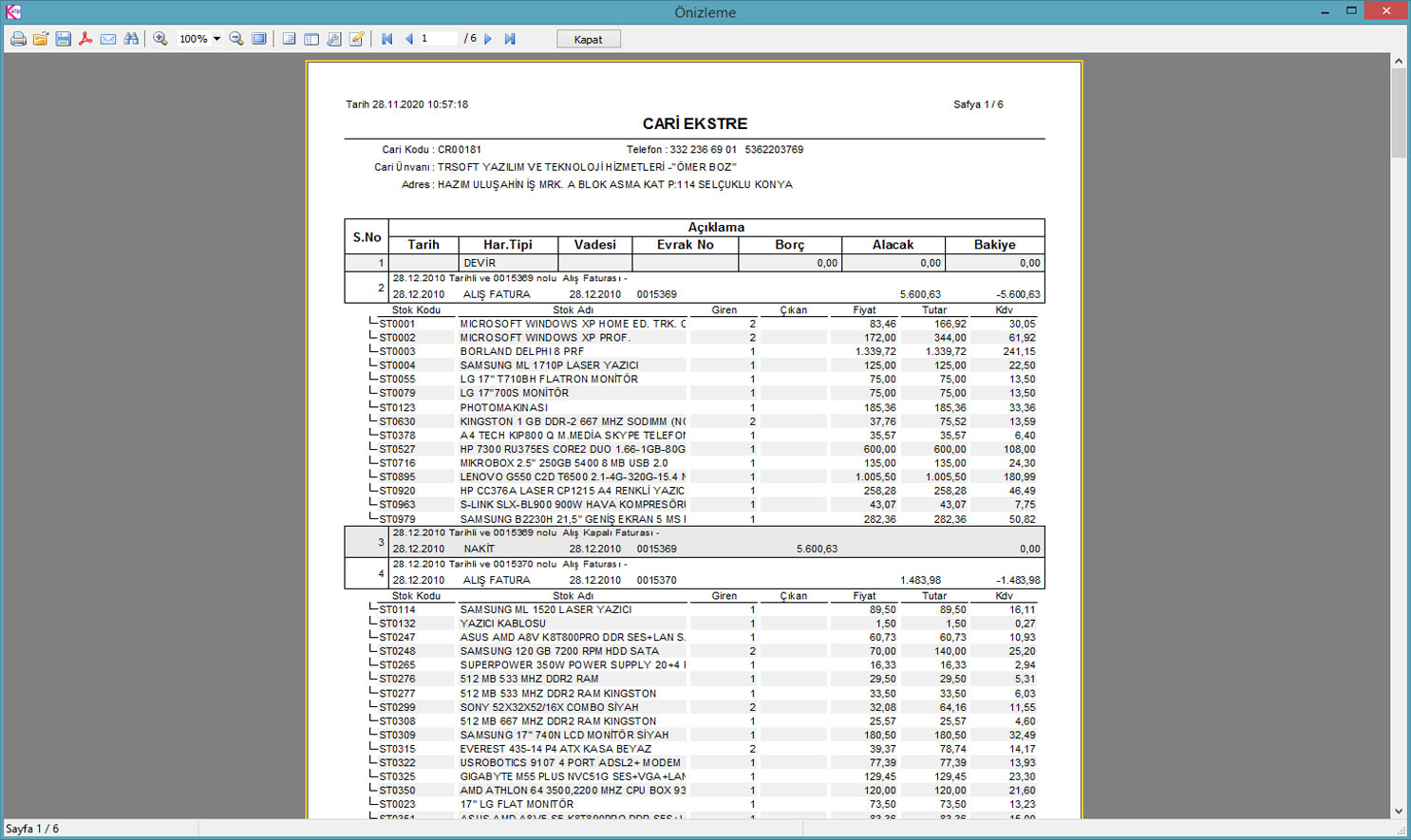Open a report file with folder icon
Viewport: 1411px width, 840px height.
pyautogui.click(x=41, y=39)
